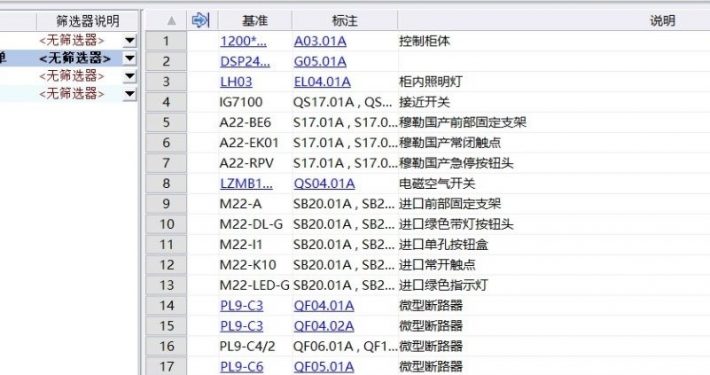Click the 筛选器说明 column header

[87, 21]
